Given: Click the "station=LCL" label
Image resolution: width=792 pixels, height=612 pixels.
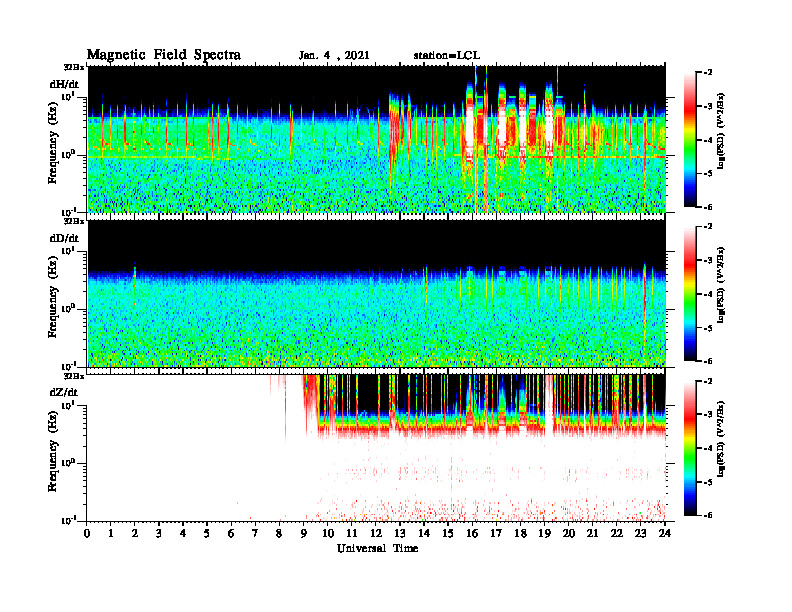Looking at the screenshot, I should (x=447, y=56).
